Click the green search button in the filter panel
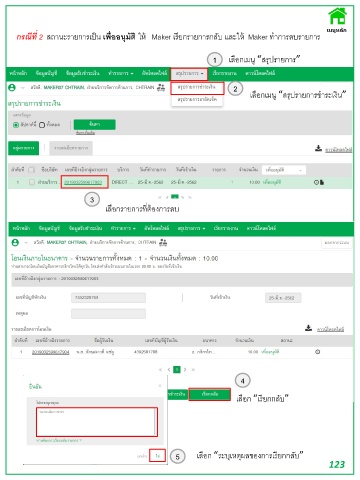The height and width of the screenshot is (480, 360). [x=95, y=124]
